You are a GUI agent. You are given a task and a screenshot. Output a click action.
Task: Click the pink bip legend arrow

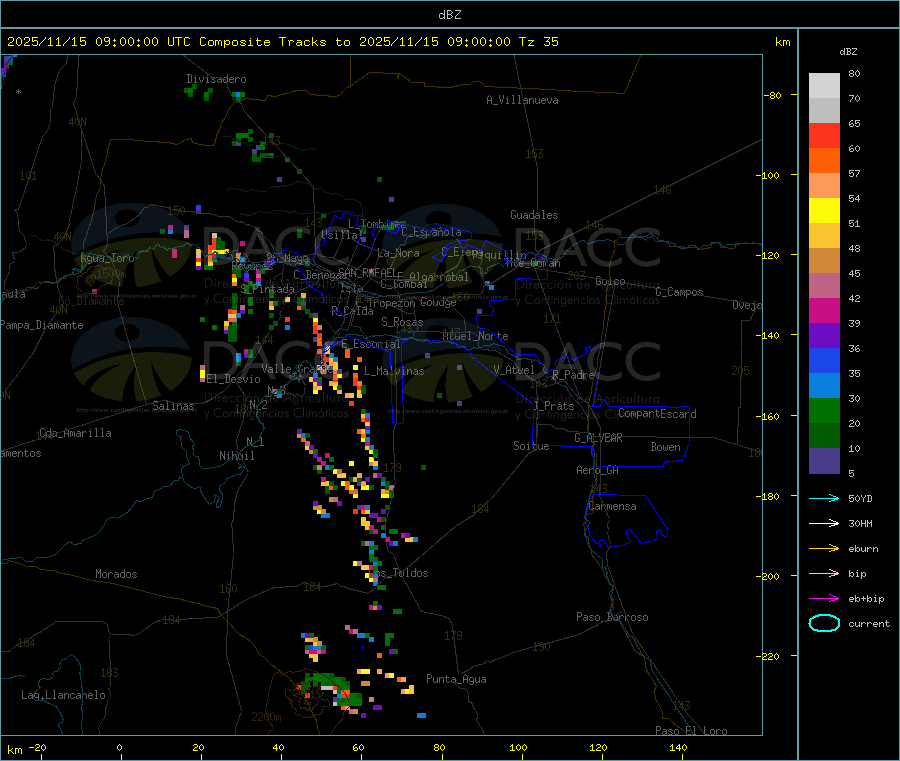(x=824, y=573)
